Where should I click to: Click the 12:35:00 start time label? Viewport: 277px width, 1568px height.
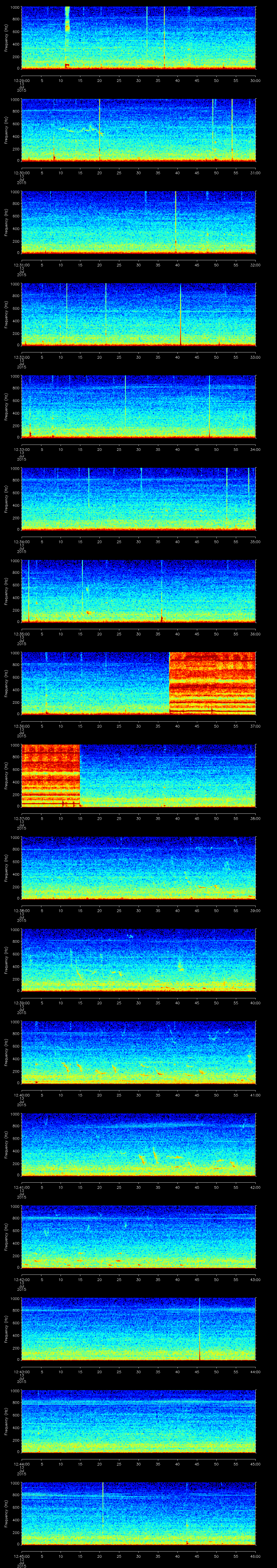[21, 634]
